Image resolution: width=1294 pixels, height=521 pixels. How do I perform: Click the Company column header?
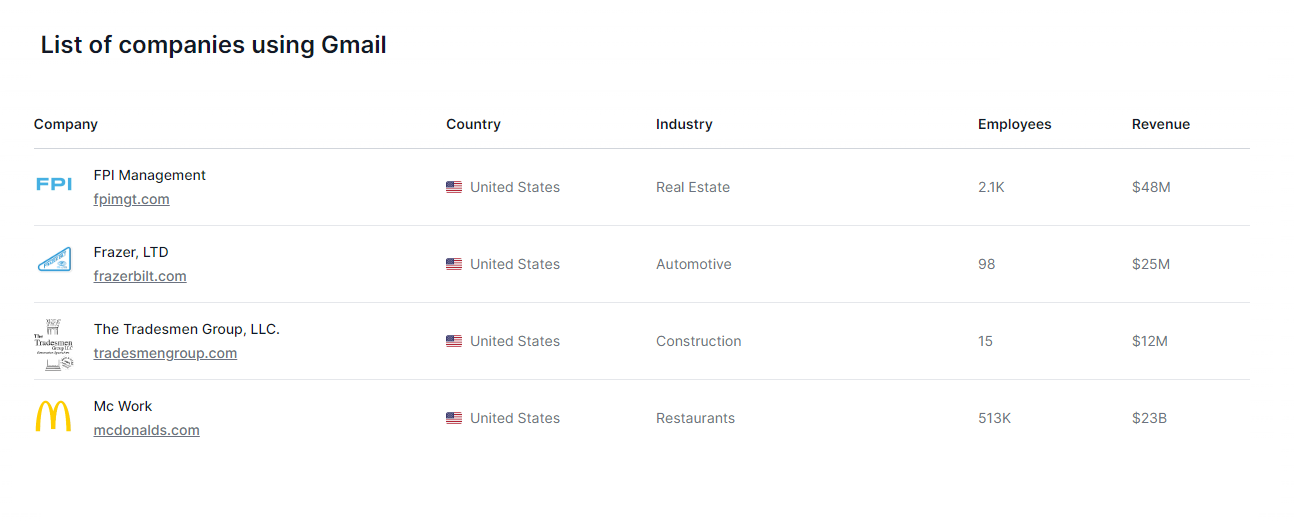66,124
